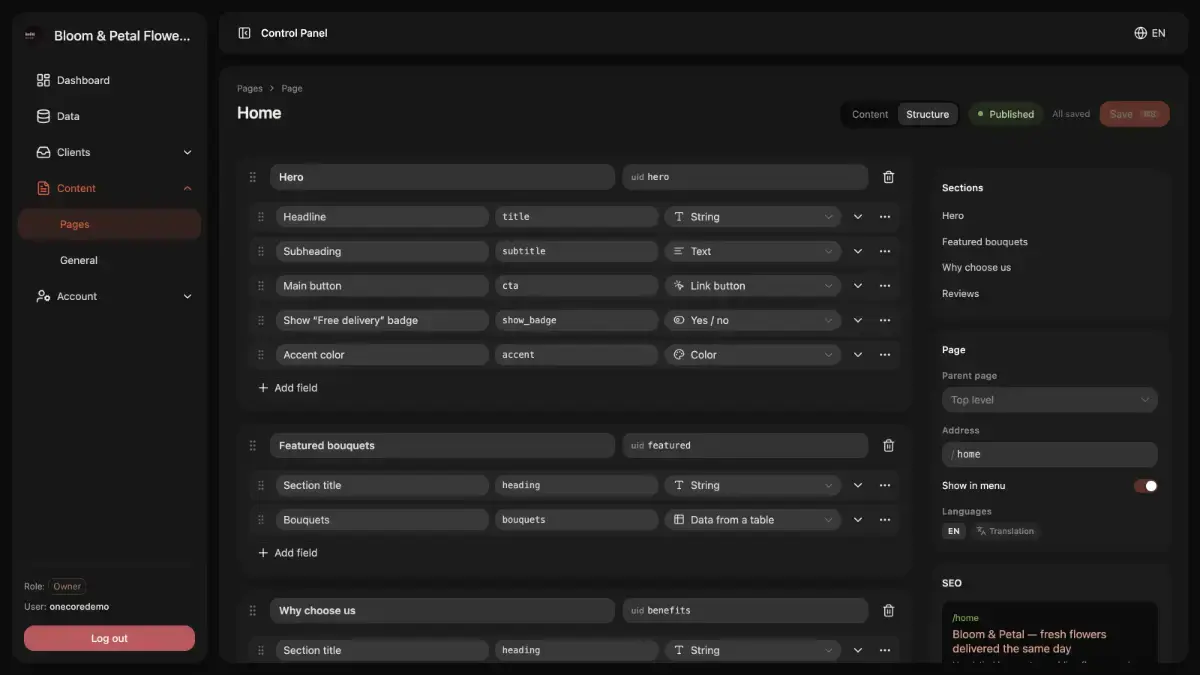Click the Pages breadcrumb link
The height and width of the screenshot is (675, 1200).
(250, 88)
